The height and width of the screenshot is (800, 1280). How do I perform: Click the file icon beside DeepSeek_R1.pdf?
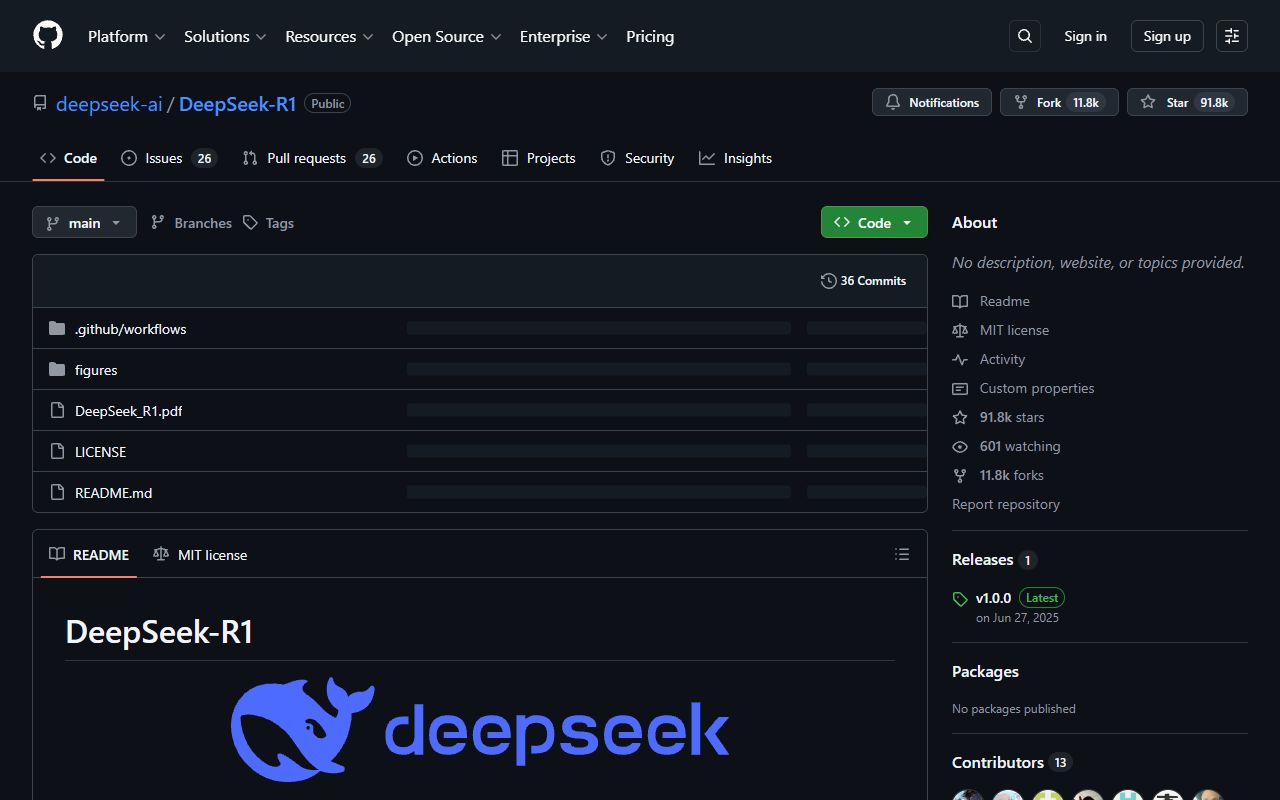tap(57, 410)
